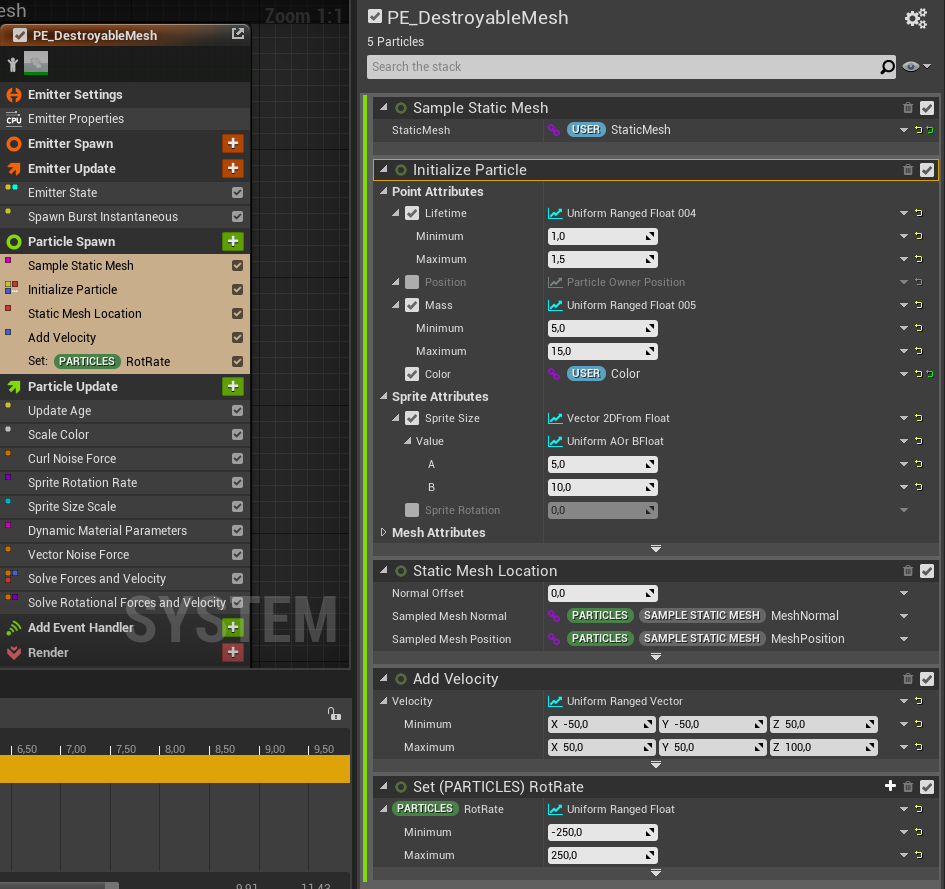Enable the Sprite Rotation checkbox
Image resolution: width=945 pixels, height=889 pixels.
(x=412, y=510)
